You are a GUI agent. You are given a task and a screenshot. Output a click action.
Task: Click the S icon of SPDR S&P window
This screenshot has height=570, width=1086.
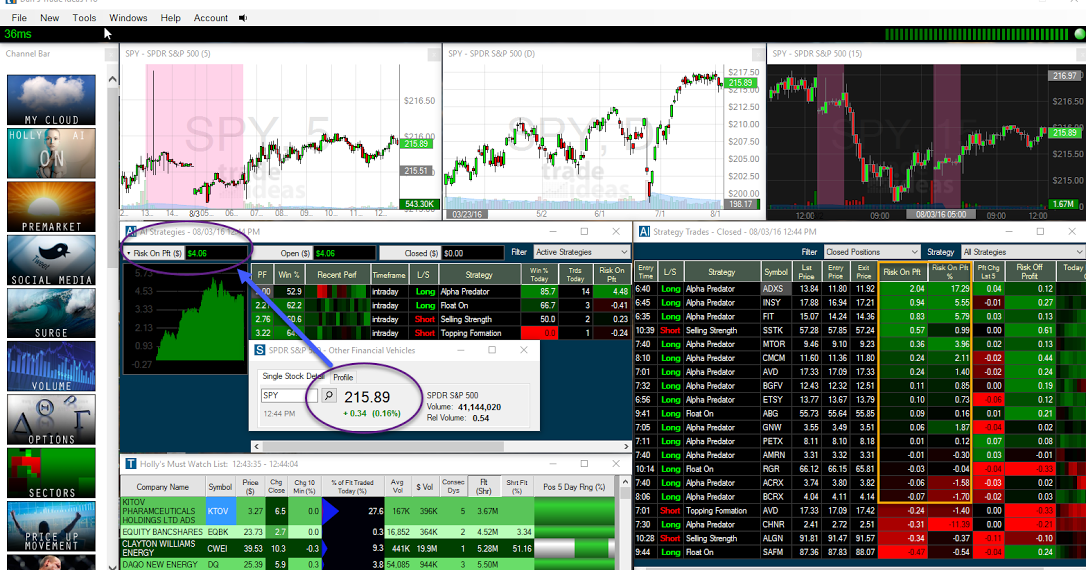(x=260, y=350)
